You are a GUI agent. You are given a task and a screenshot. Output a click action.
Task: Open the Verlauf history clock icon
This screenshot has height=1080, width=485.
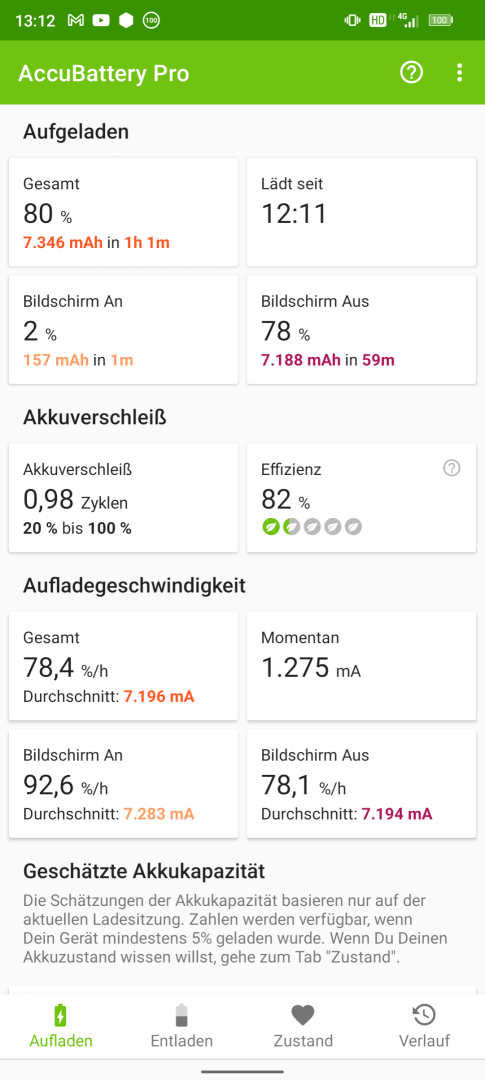click(424, 1015)
